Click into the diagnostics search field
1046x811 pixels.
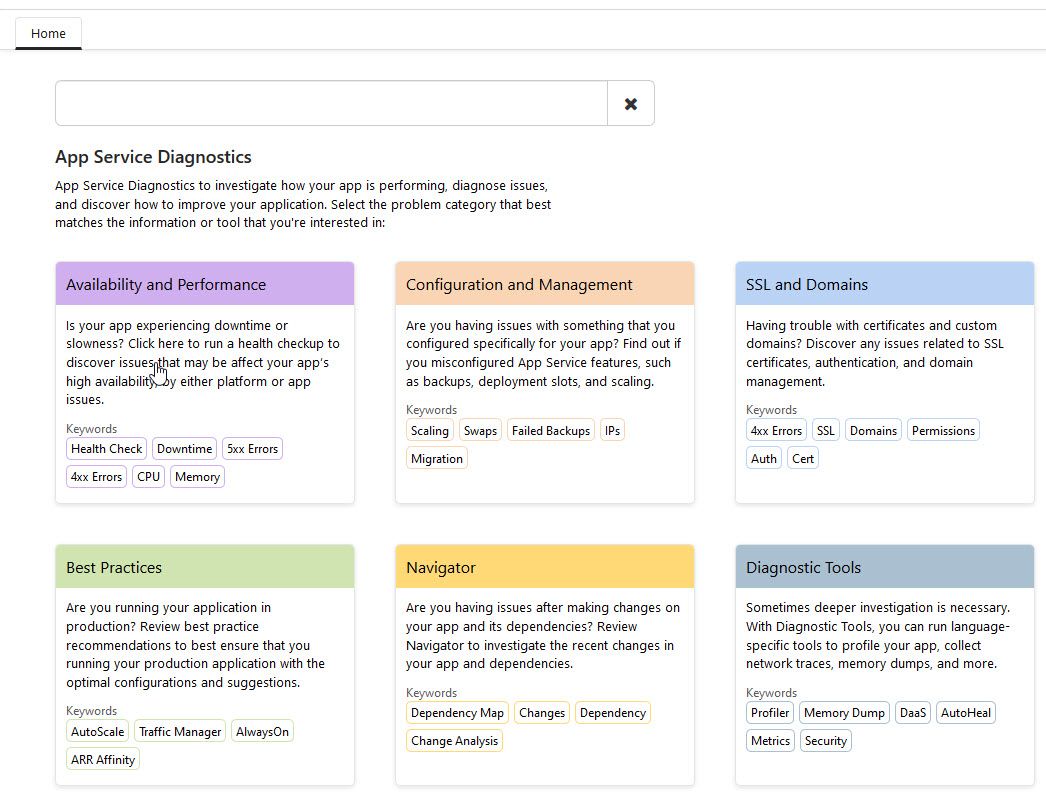pos(332,103)
